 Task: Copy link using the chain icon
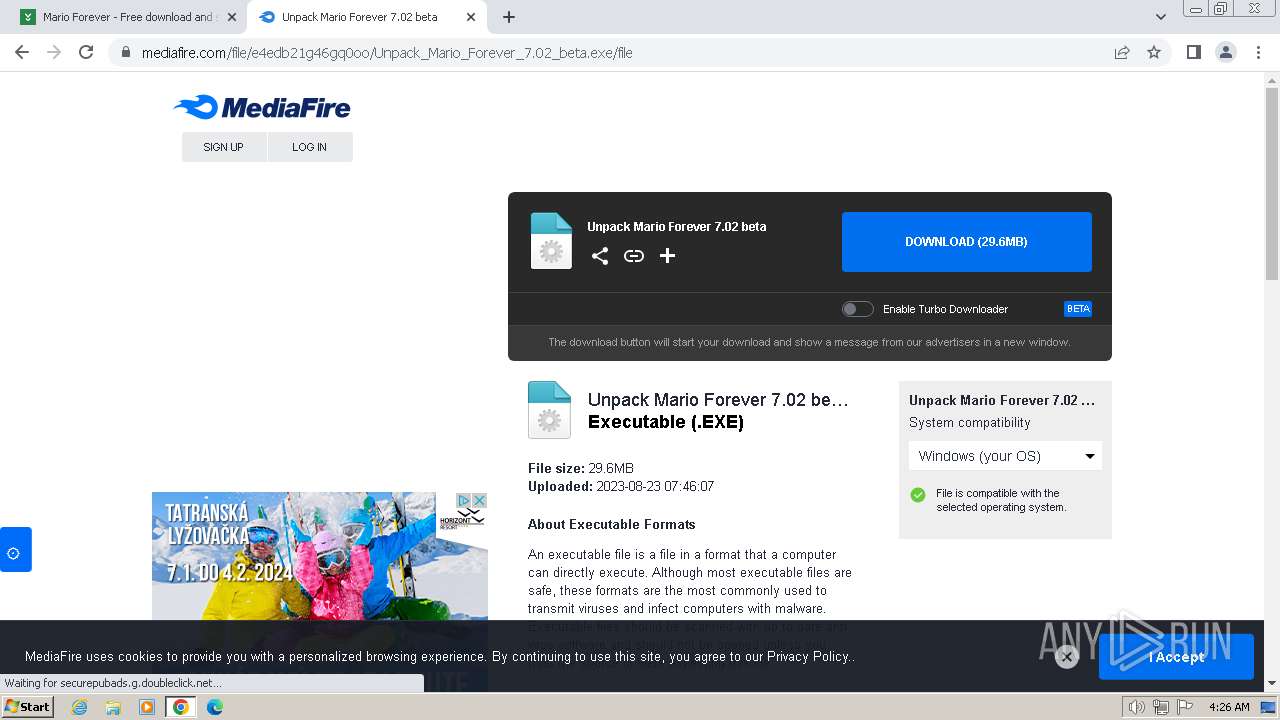[634, 256]
